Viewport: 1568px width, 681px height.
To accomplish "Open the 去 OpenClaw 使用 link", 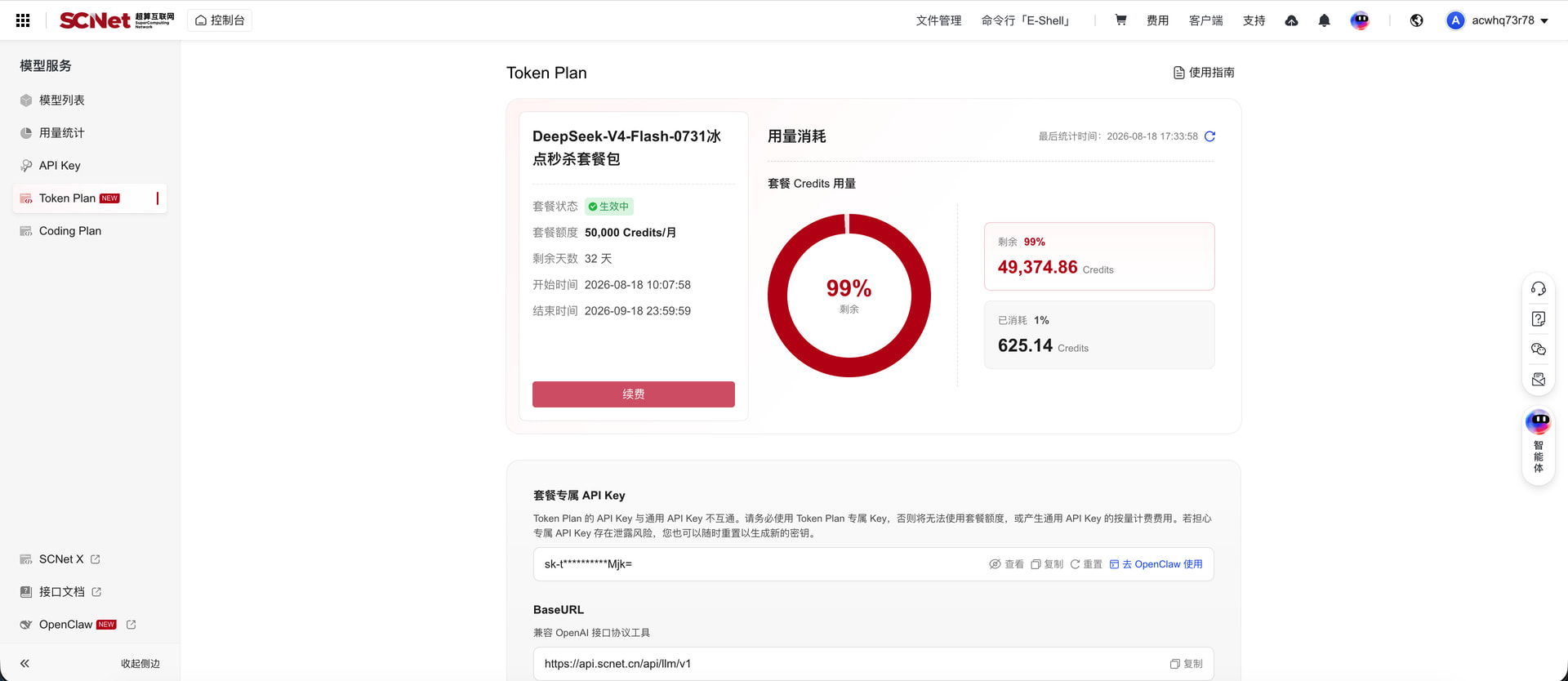I will tap(1156, 564).
